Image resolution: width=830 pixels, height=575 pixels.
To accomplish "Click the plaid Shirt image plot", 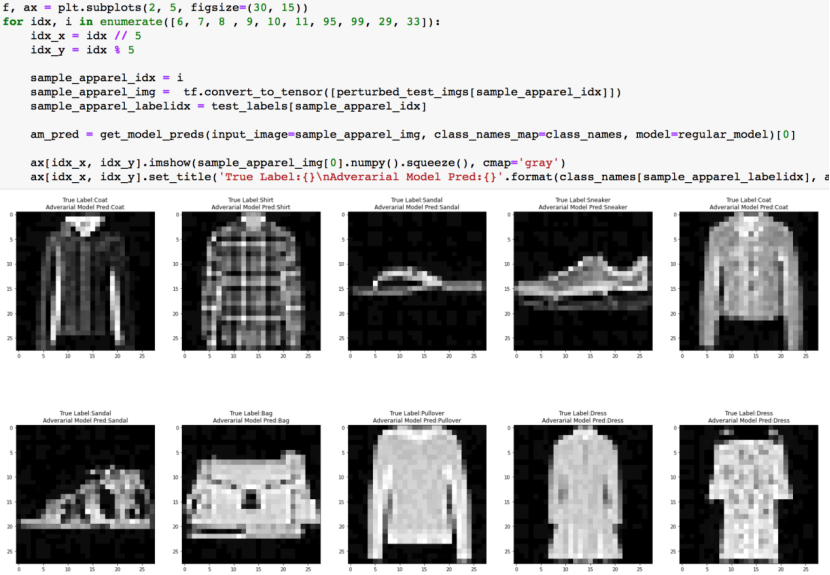I will coord(251,281).
